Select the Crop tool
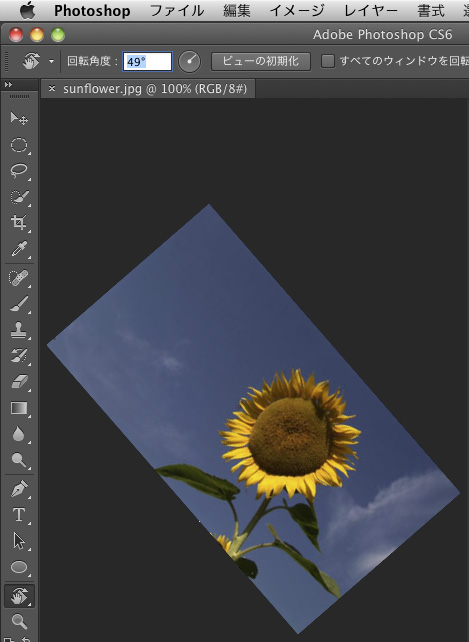The height and width of the screenshot is (642, 469). point(19,222)
